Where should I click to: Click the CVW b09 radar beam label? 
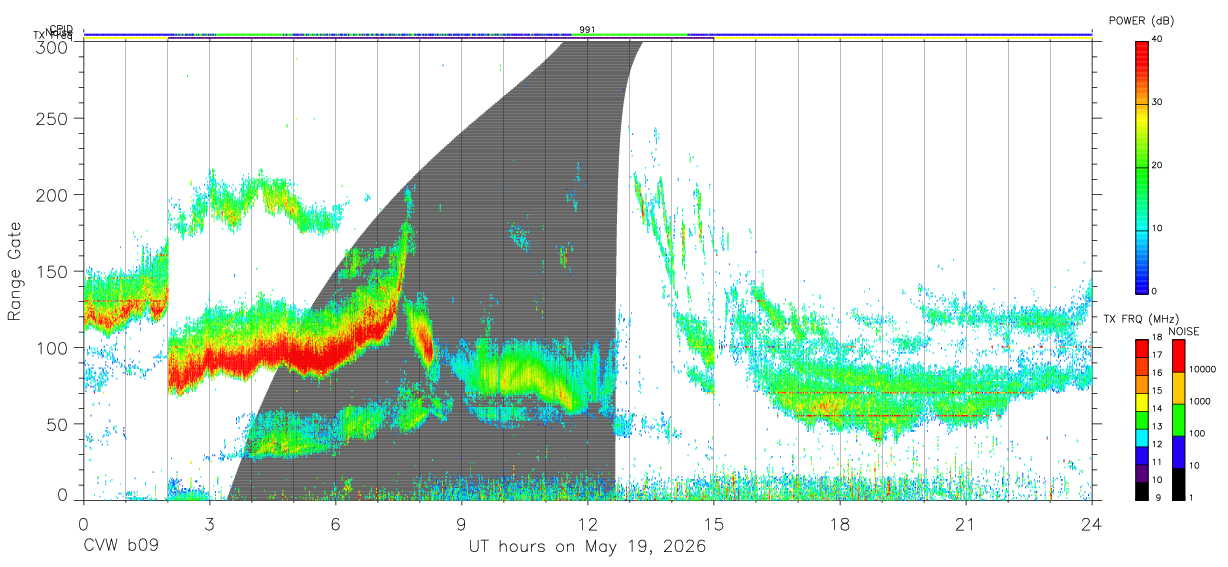[120, 547]
